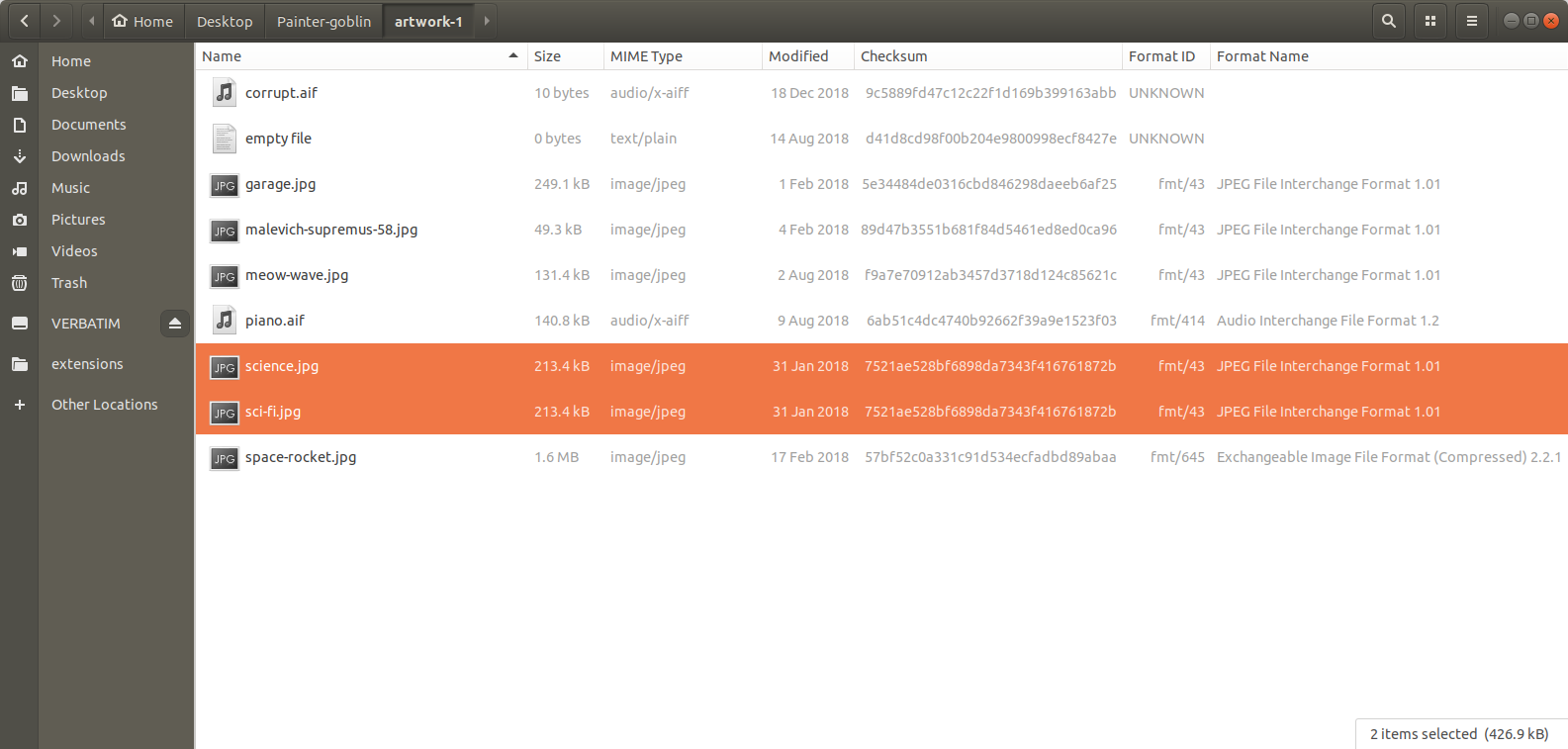
Task: Click UNKNOWN format ID of empty file
Action: [x=1166, y=139]
